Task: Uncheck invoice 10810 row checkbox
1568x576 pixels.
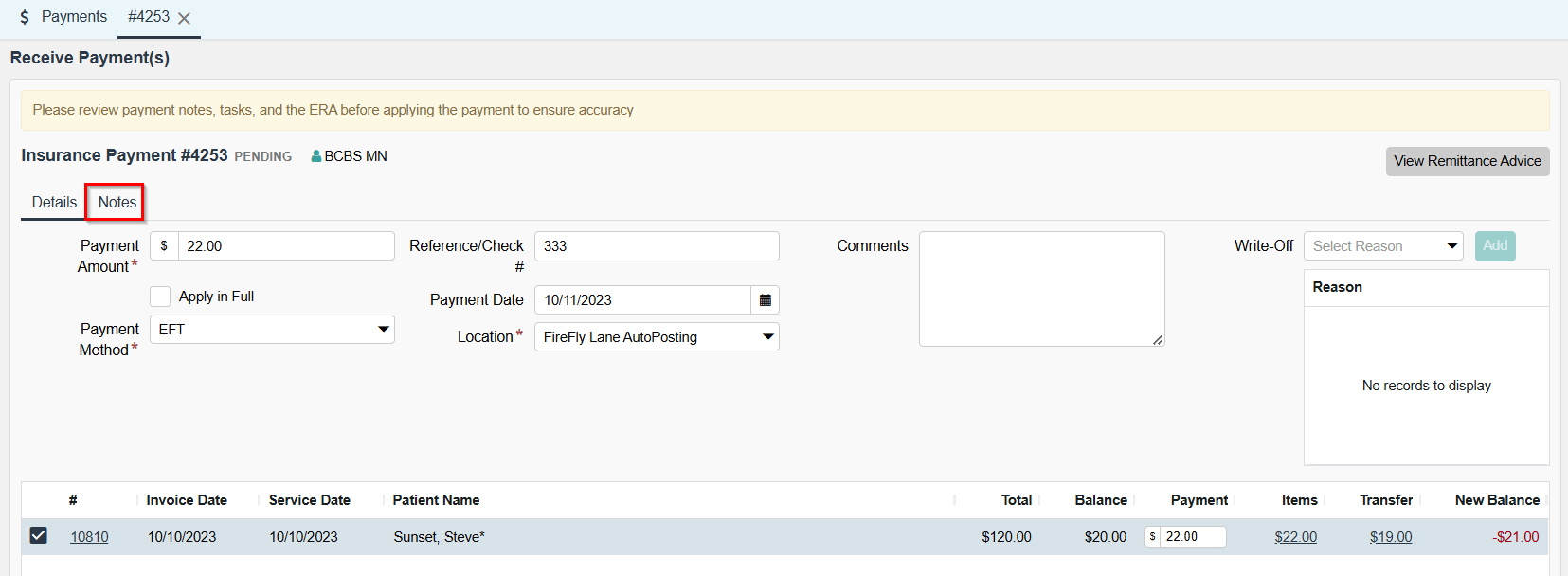Action: (x=38, y=536)
